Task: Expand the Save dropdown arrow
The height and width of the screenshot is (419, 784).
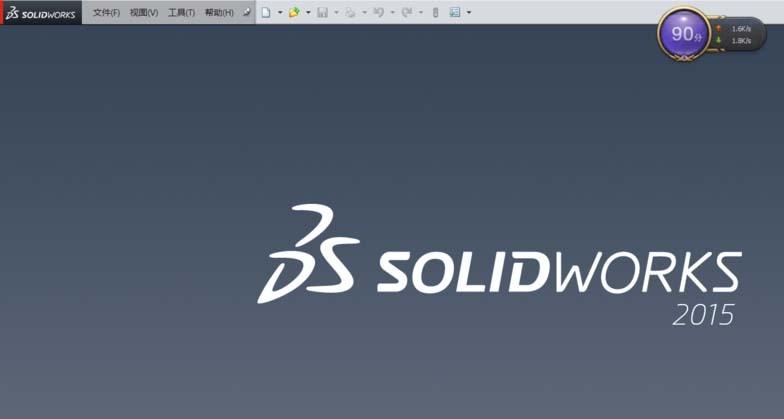Action: [x=336, y=12]
